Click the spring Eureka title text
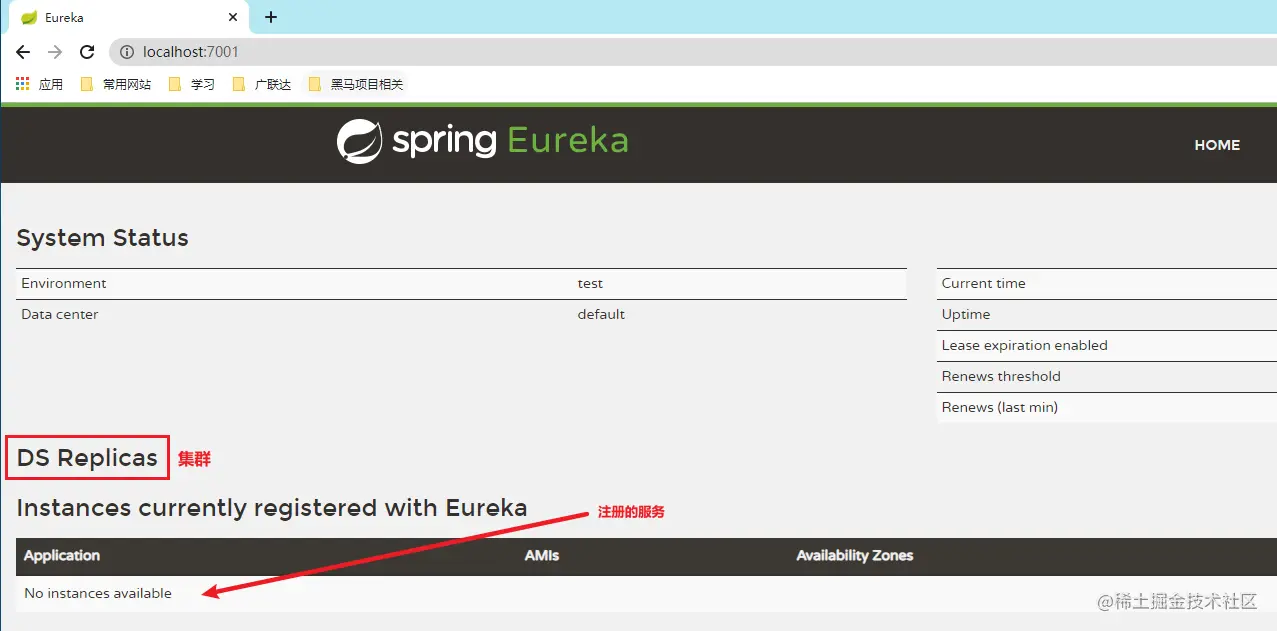1277x631 pixels. [510, 141]
